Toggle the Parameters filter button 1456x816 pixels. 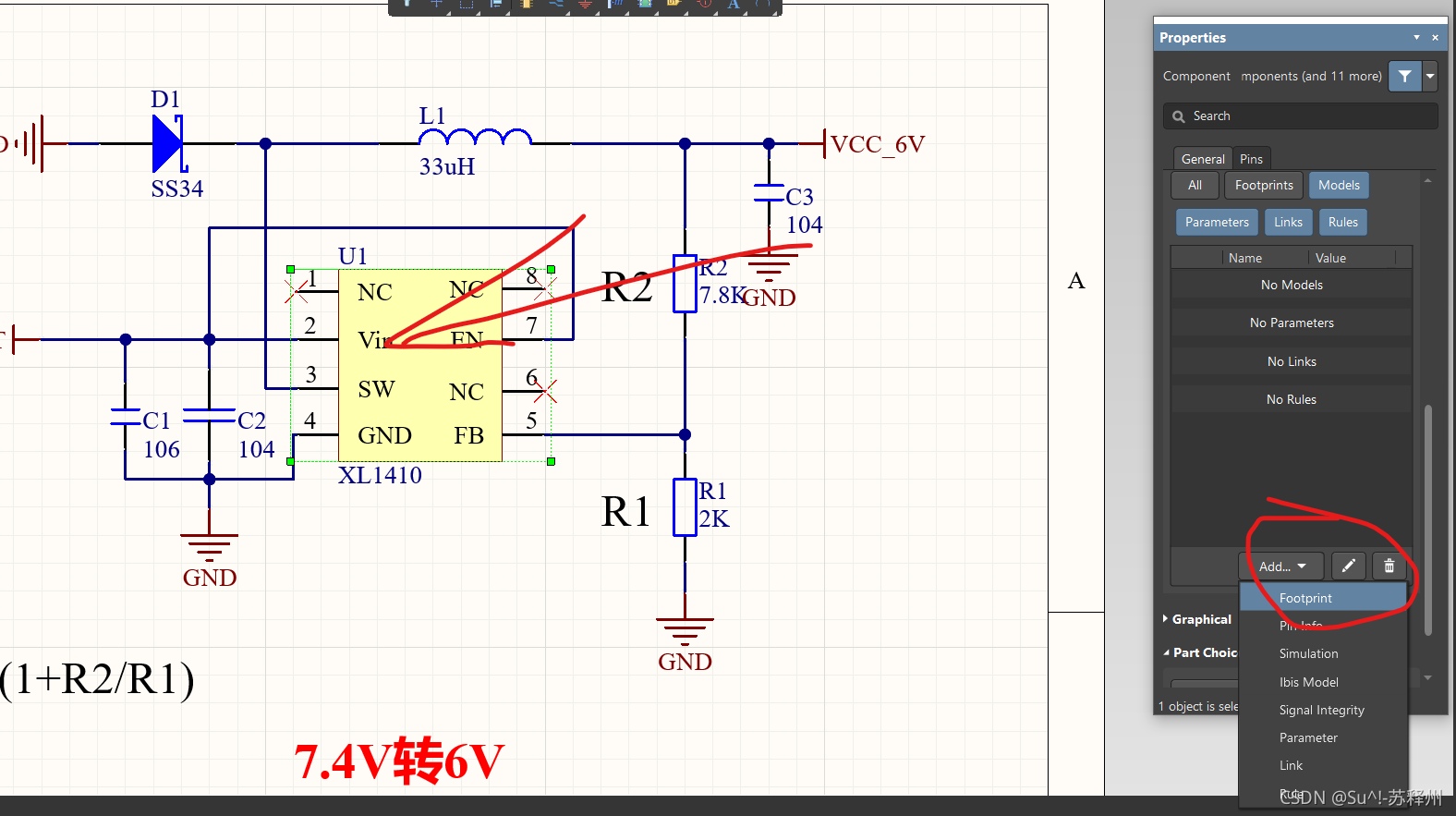pos(1216,222)
